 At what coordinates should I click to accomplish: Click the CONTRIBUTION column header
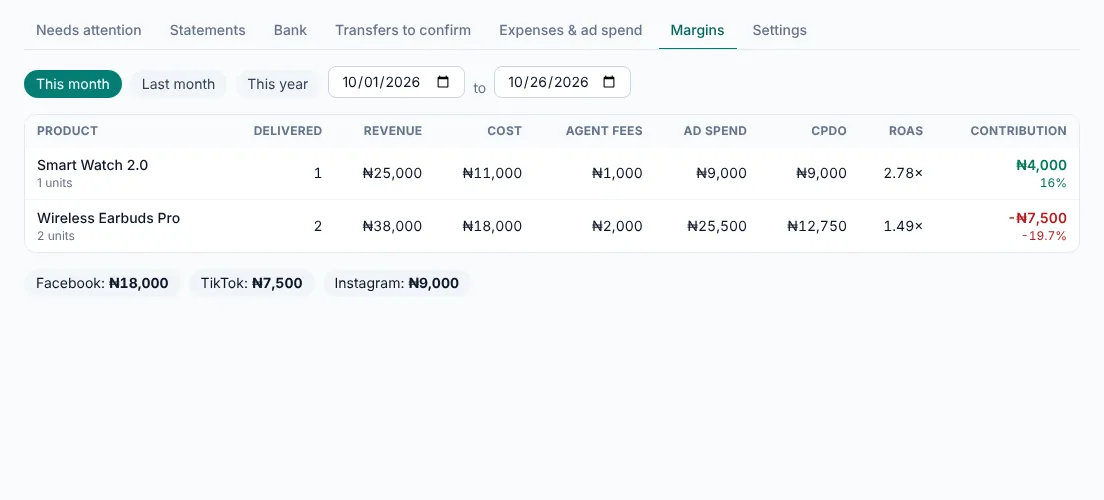[x=1018, y=131]
